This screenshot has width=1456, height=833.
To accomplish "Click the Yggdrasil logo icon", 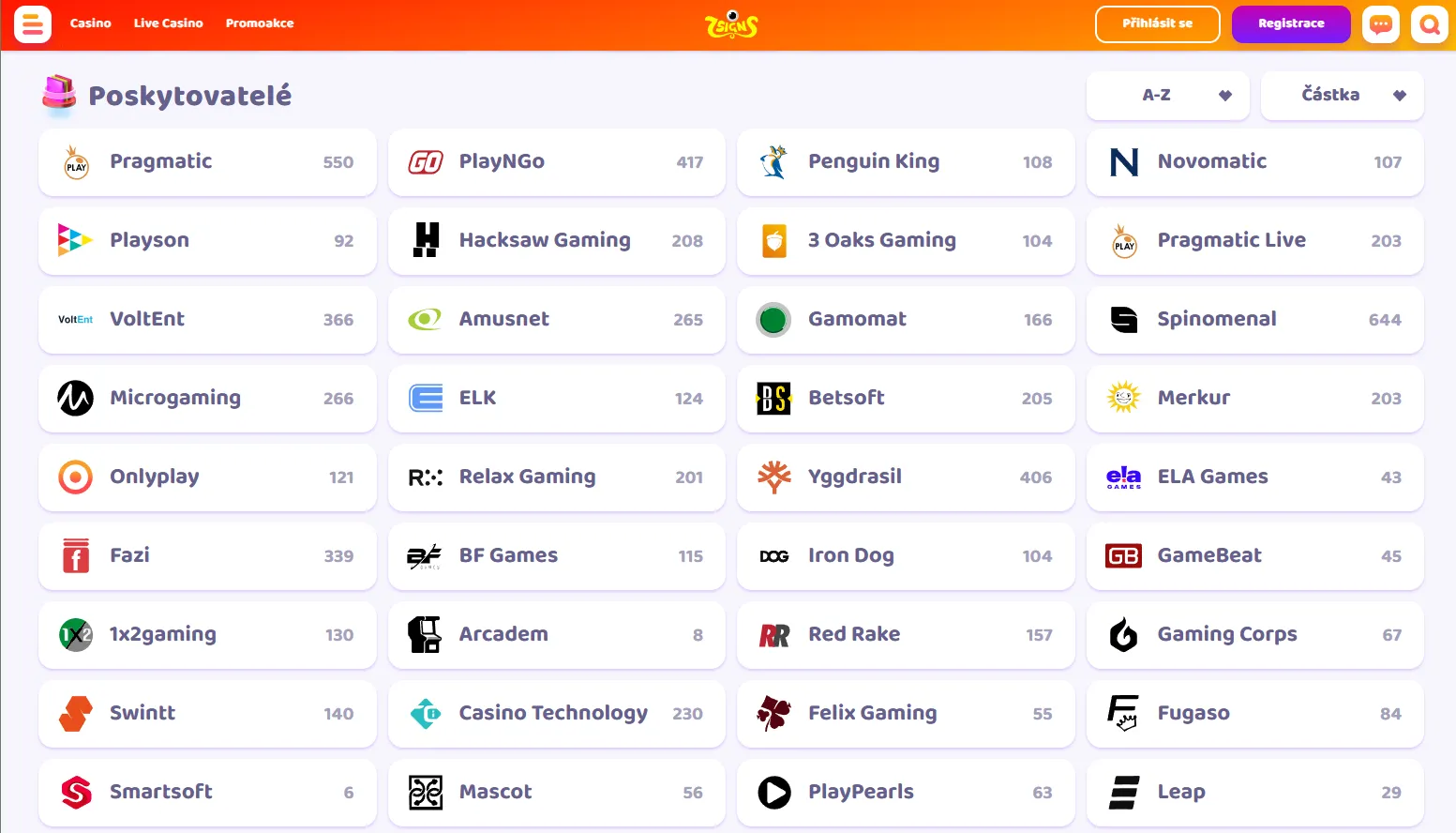I will click(x=774, y=477).
